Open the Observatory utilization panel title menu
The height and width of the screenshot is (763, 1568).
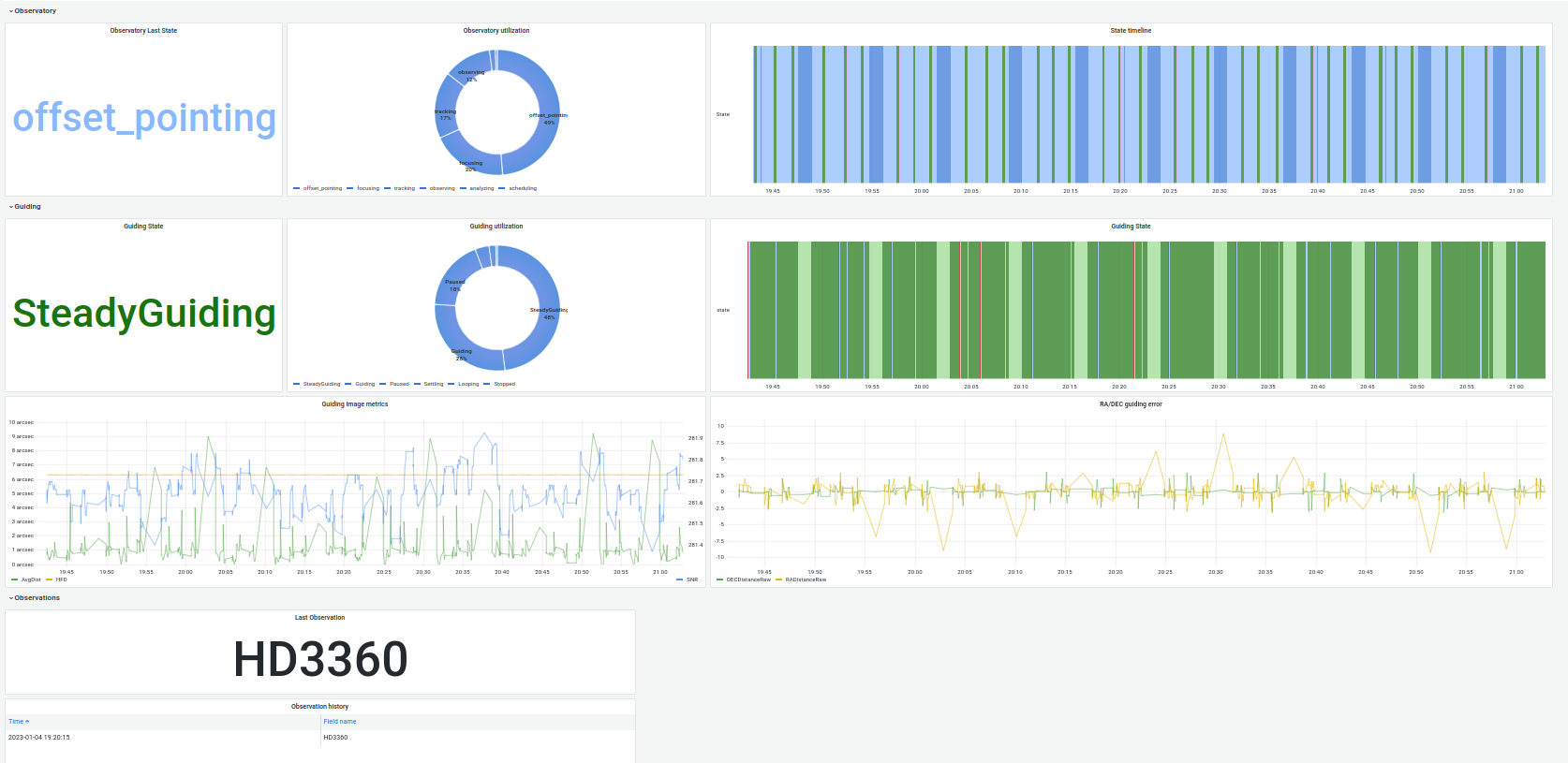(x=496, y=31)
